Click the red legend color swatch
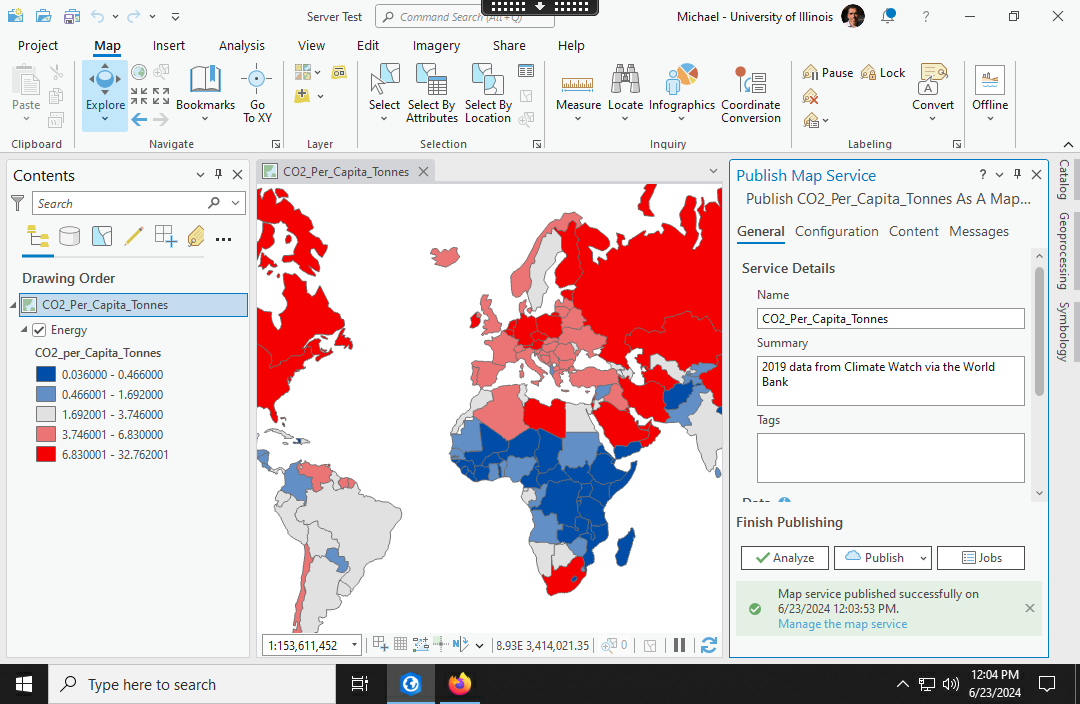1080x704 pixels. coord(46,455)
